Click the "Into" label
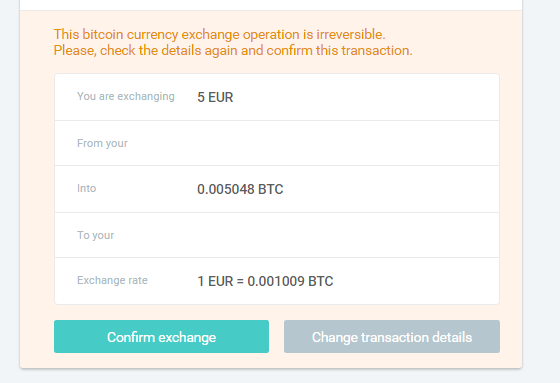 tap(86, 188)
